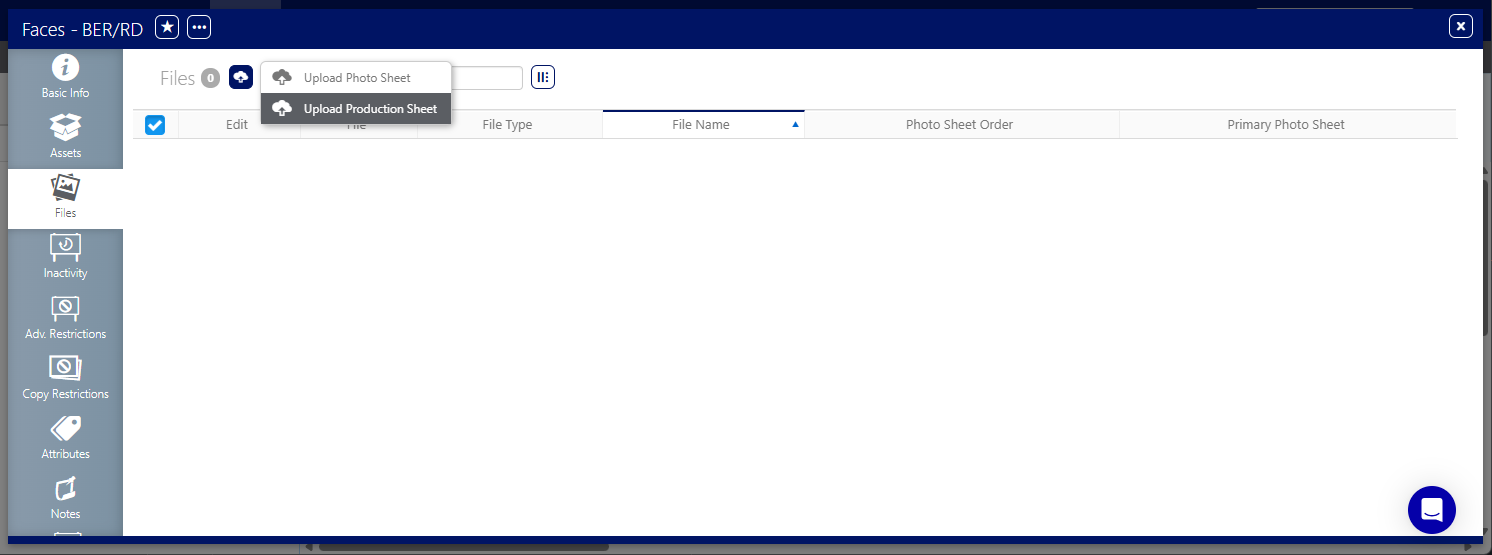Toggle the select-all files checkbox
Screen dimensions: 1492x555
[x=155, y=125]
